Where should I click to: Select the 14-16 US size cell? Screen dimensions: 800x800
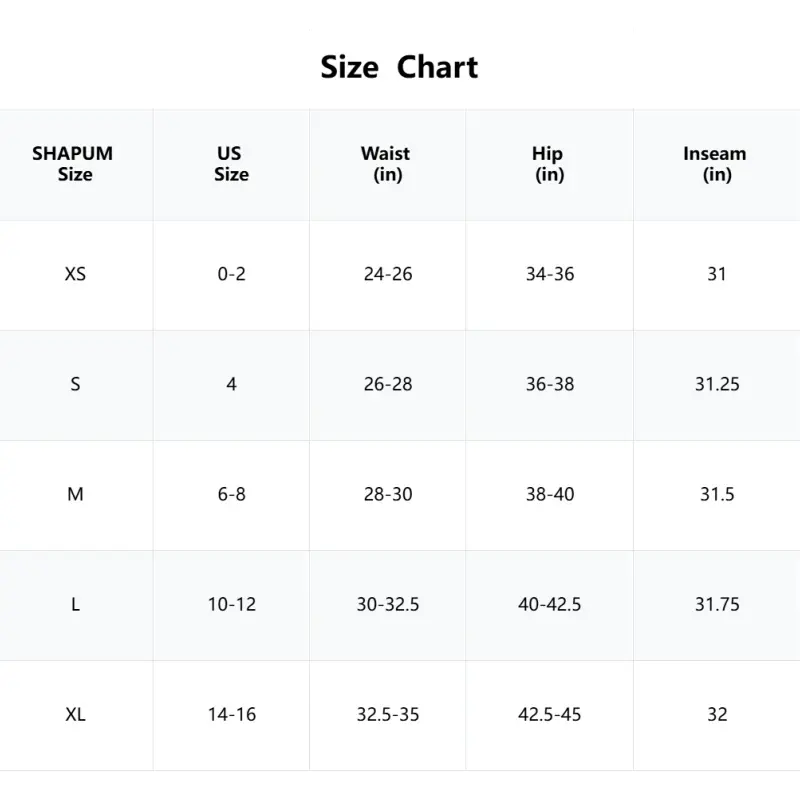(x=231, y=714)
